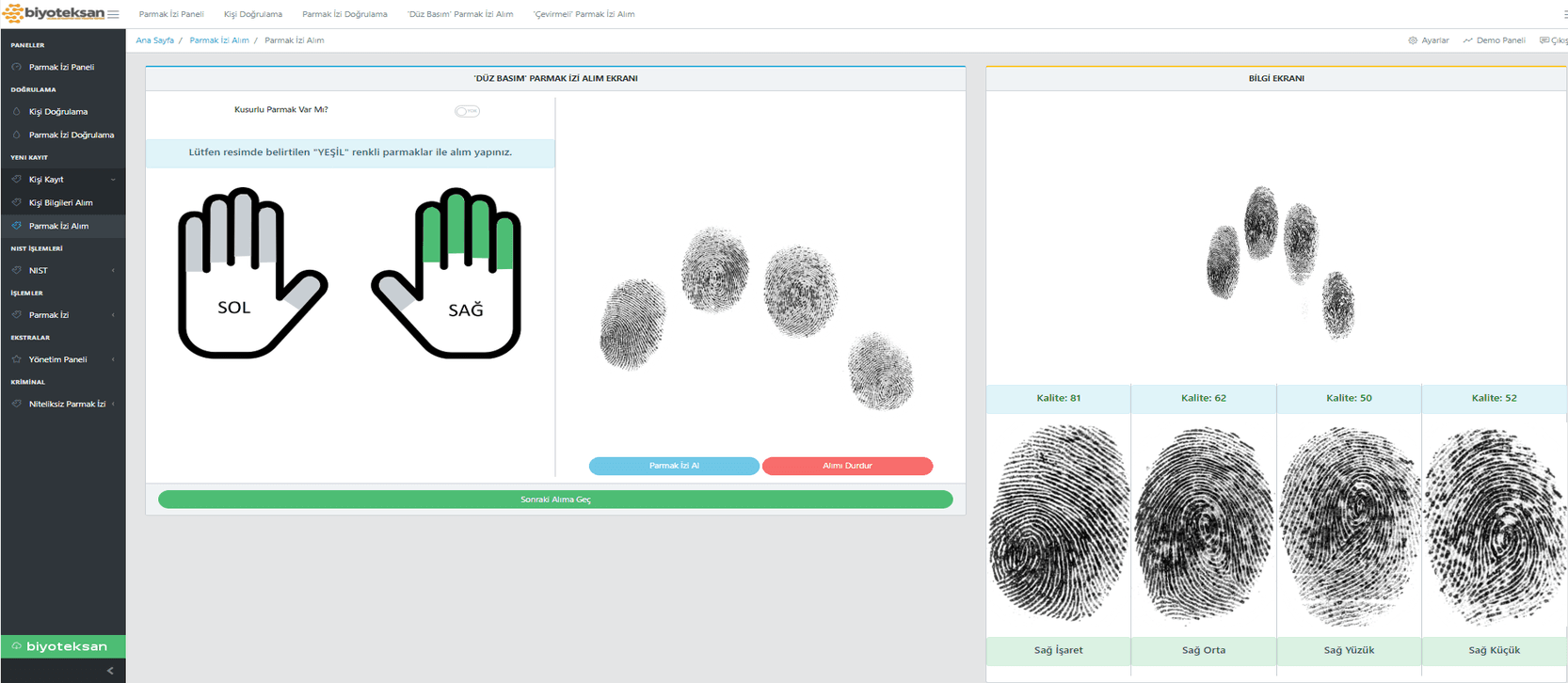Click the icon beside Kişi Bilgileri Alım
Viewport: 1568px width, 683px height.
click(x=16, y=202)
